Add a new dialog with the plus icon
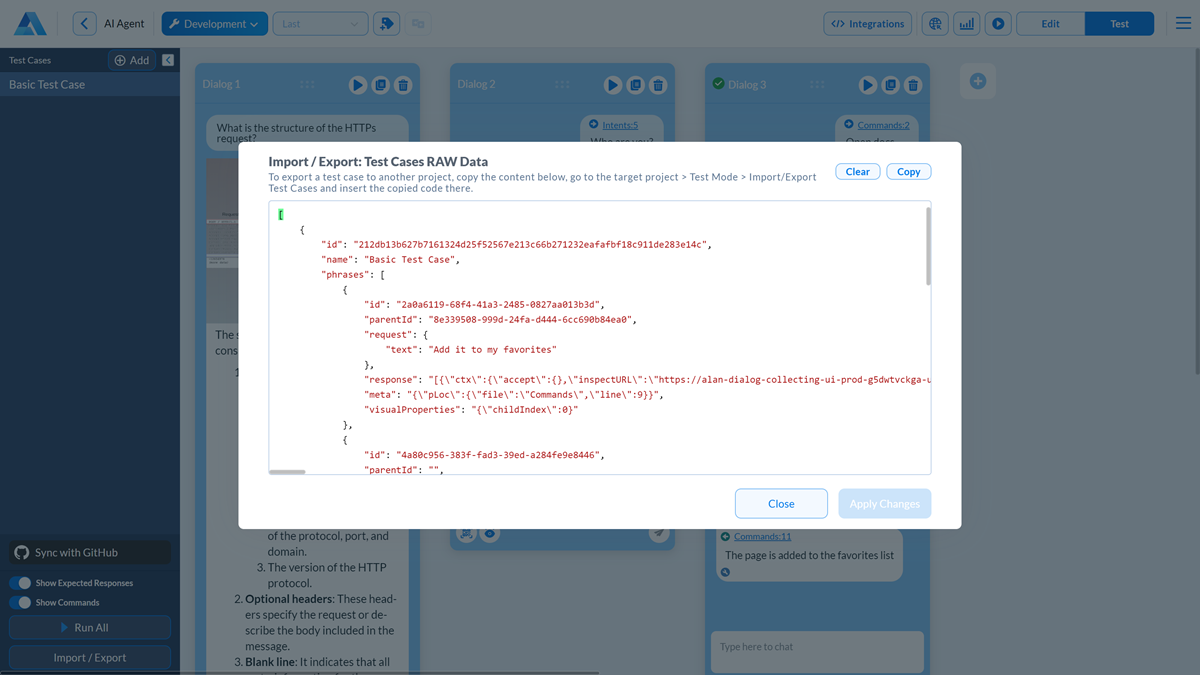The width and height of the screenshot is (1200, 675). point(978,81)
